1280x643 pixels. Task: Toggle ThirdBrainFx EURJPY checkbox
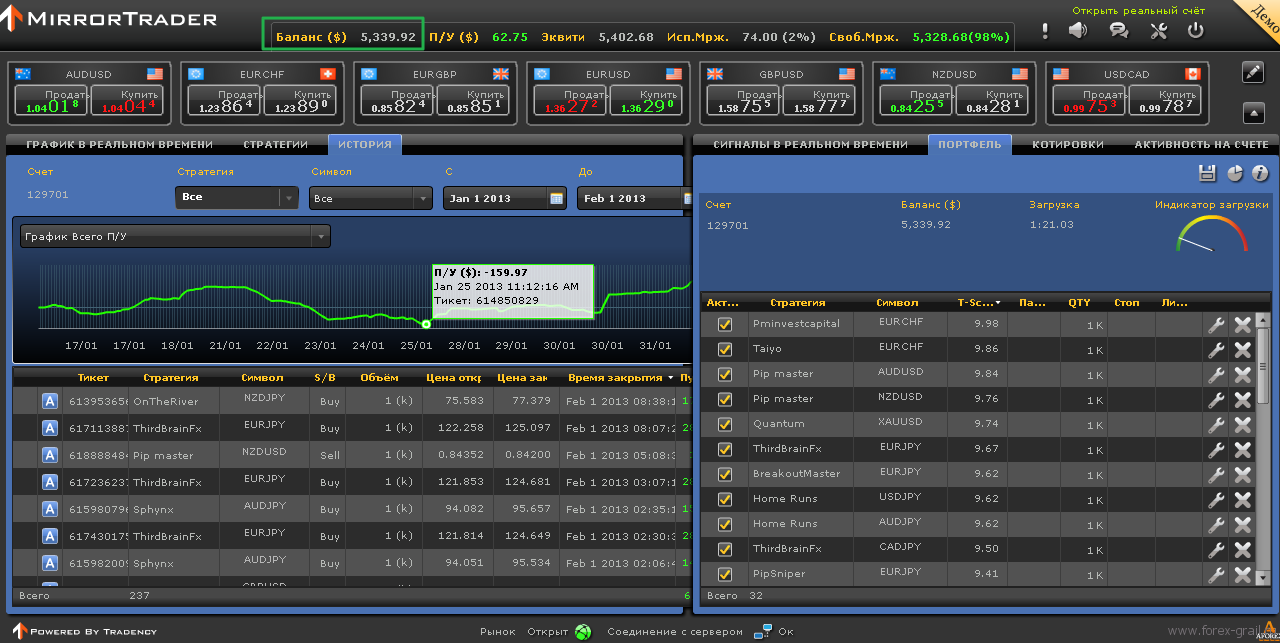pos(725,449)
